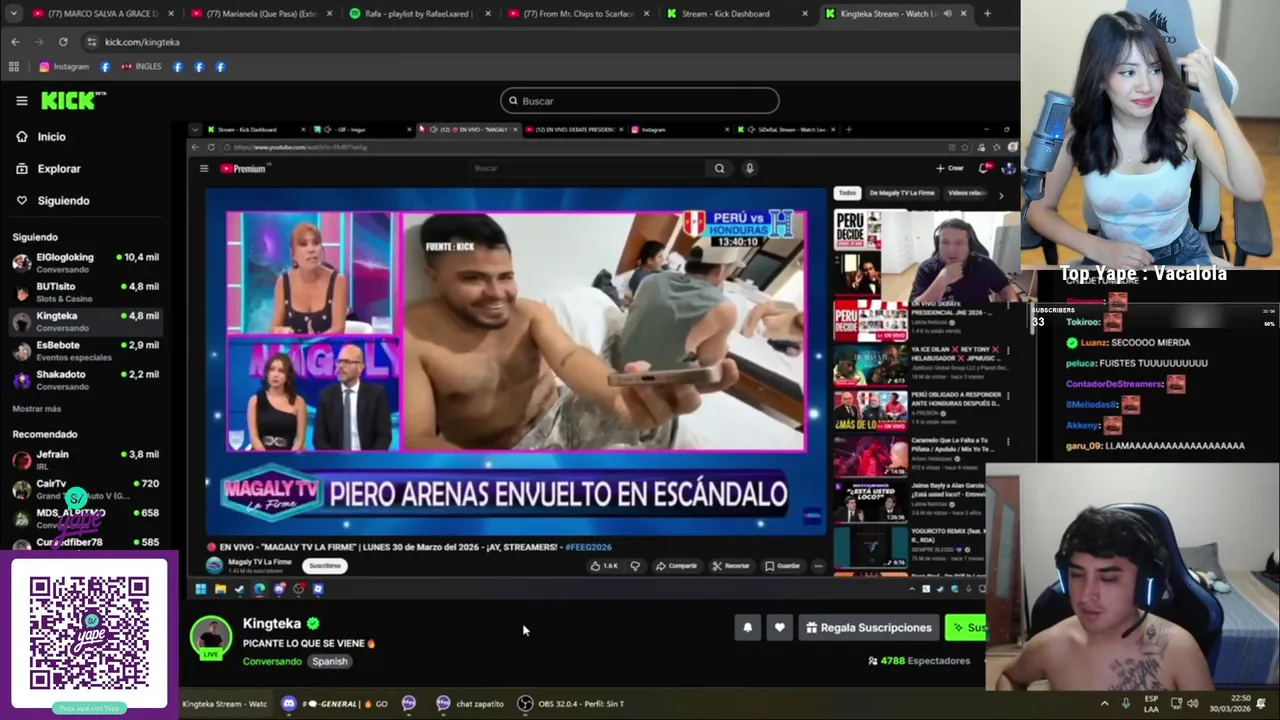Open the Kick hamburger menu

pos(21,101)
